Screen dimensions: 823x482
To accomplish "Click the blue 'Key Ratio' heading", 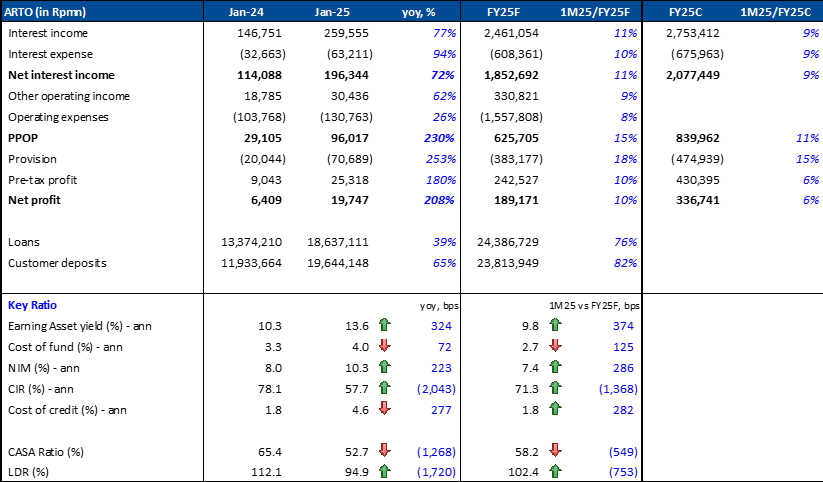I will pos(32,305).
